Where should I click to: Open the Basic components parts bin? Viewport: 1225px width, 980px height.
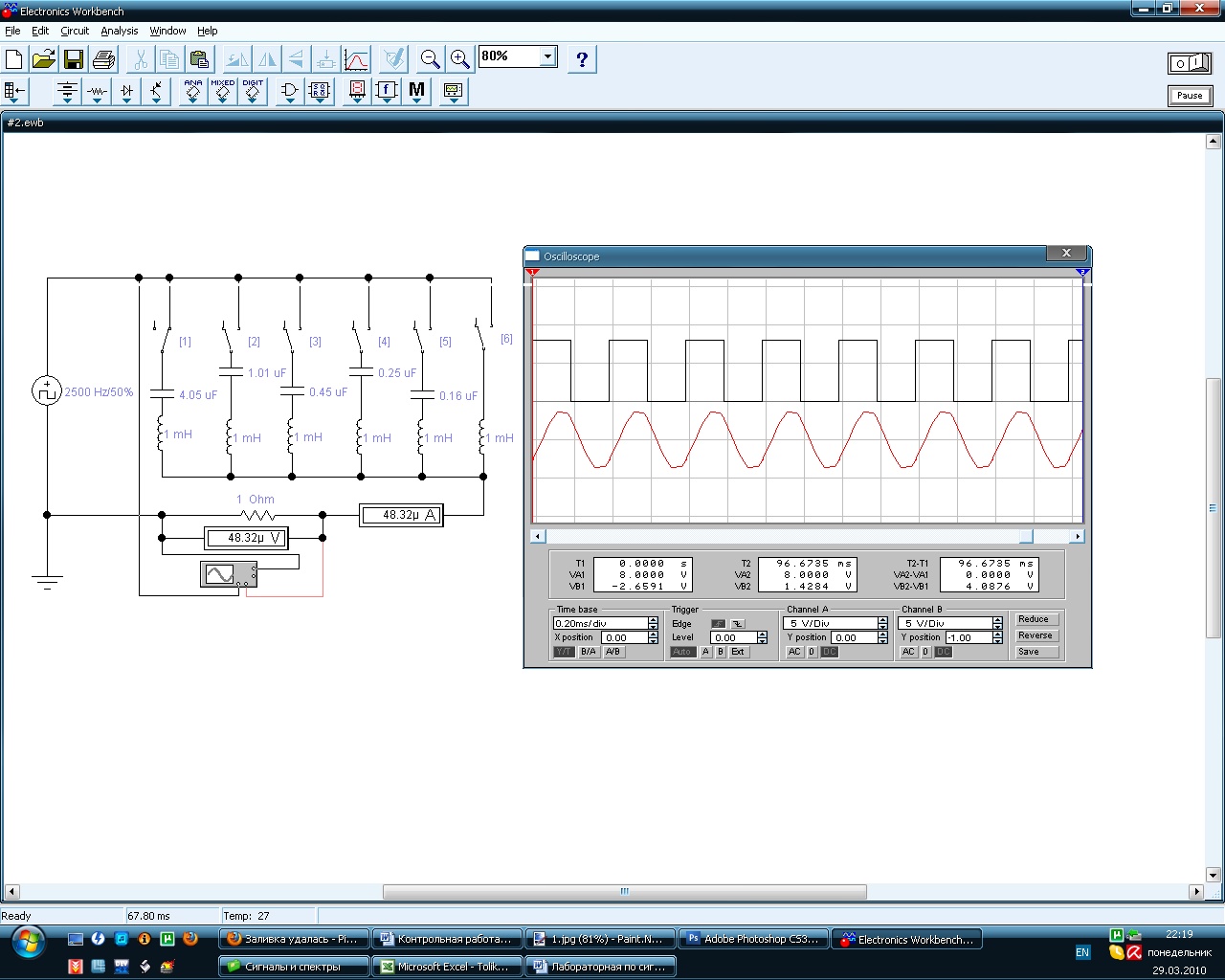(97, 92)
